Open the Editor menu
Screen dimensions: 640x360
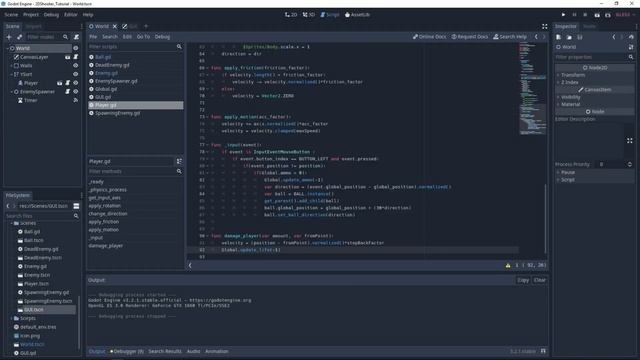[71, 15]
